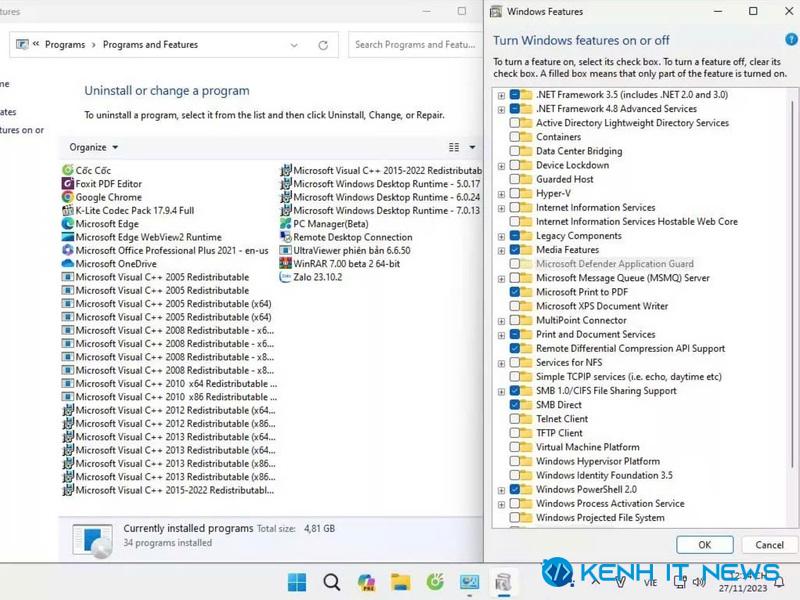Expand the .NET Framework 3.5 node
Viewport: 800px width, 600px height.
coord(501,95)
